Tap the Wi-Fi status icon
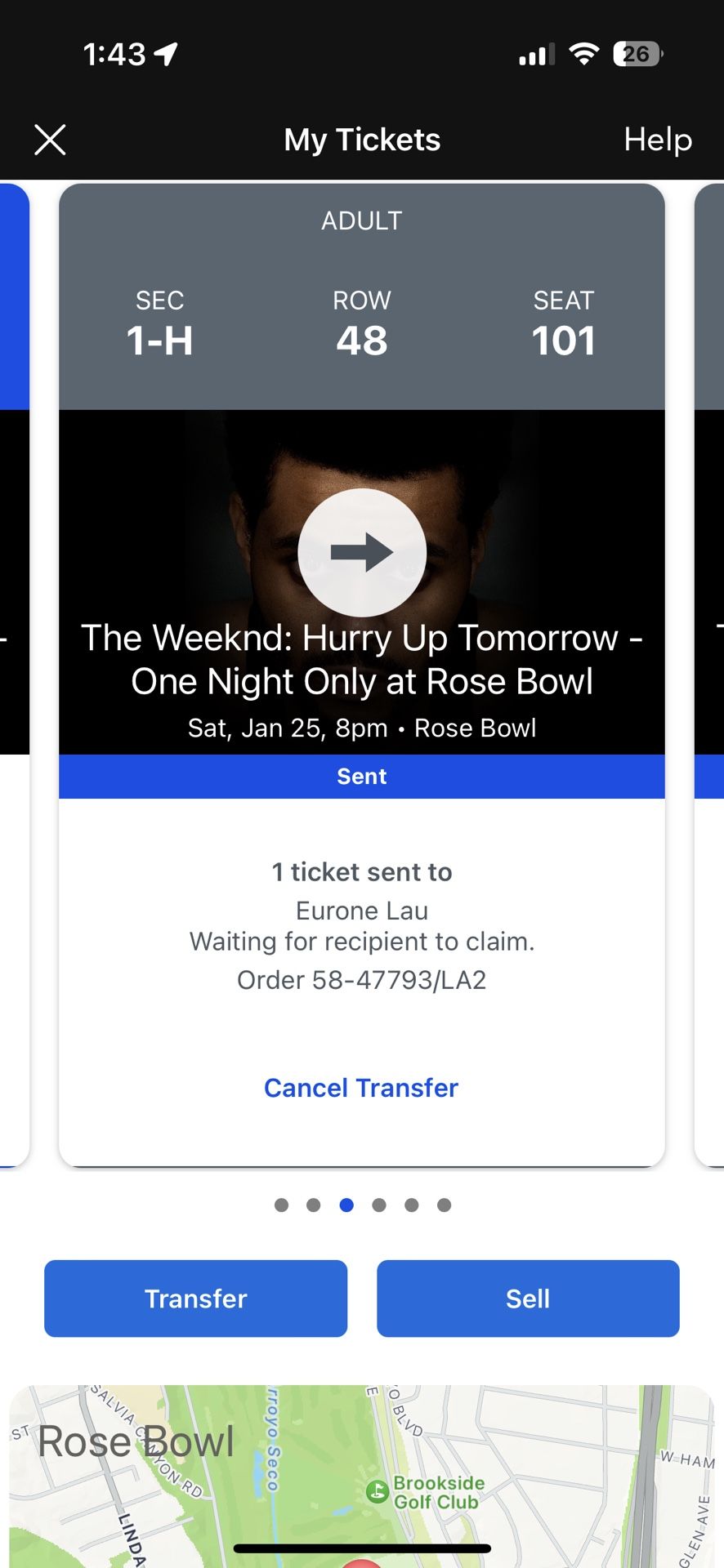This screenshot has width=724, height=1568. [584, 54]
